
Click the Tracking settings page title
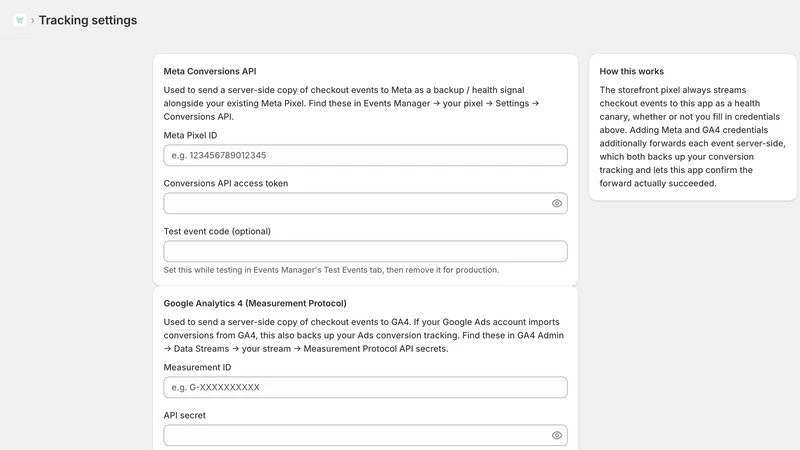(x=88, y=20)
